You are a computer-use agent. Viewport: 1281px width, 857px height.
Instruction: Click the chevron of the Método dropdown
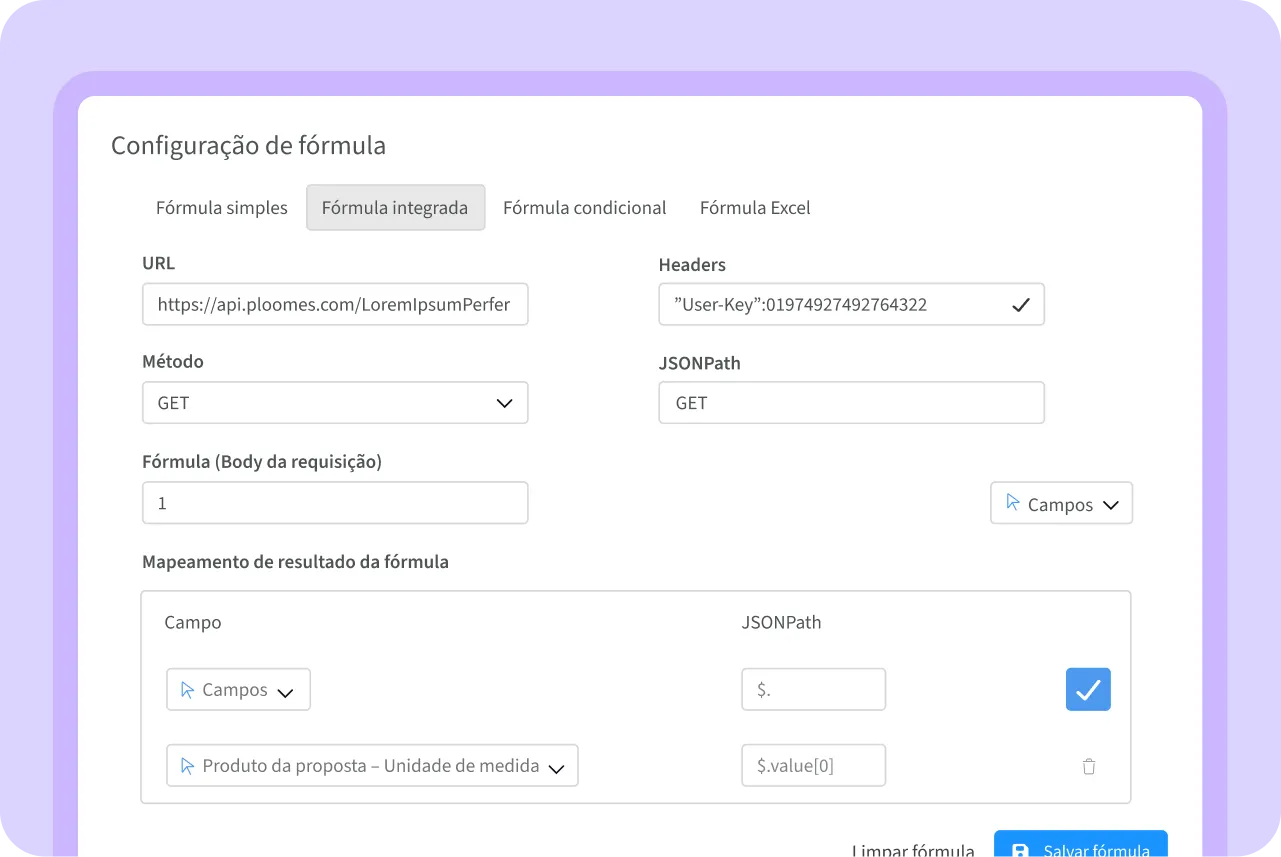(x=504, y=403)
